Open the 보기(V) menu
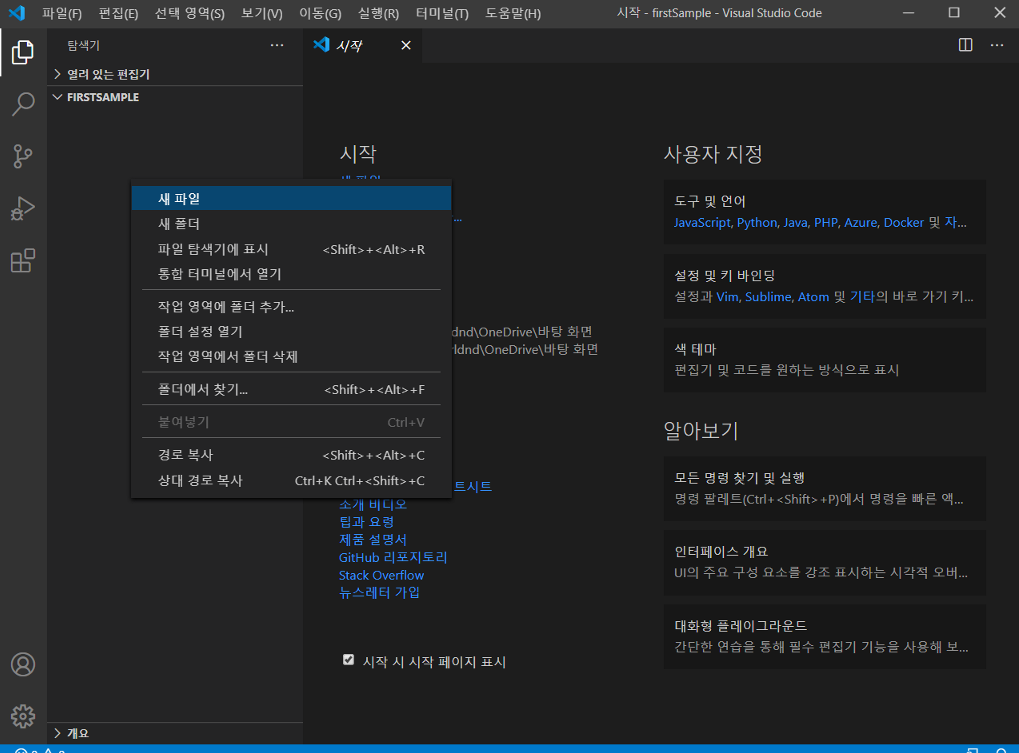 (x=262, y=13)
